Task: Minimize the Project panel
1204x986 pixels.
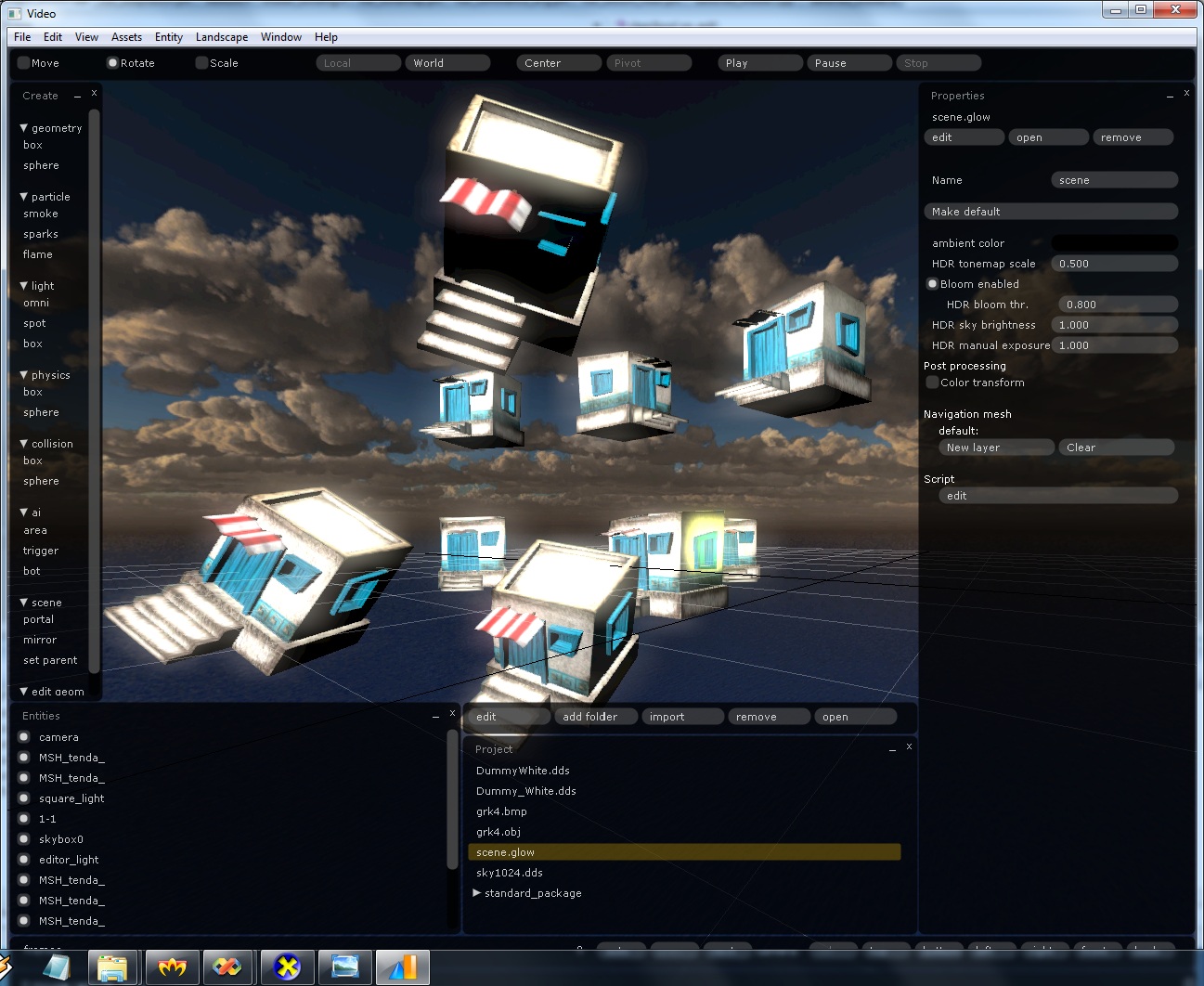Action: pos(892,750)
